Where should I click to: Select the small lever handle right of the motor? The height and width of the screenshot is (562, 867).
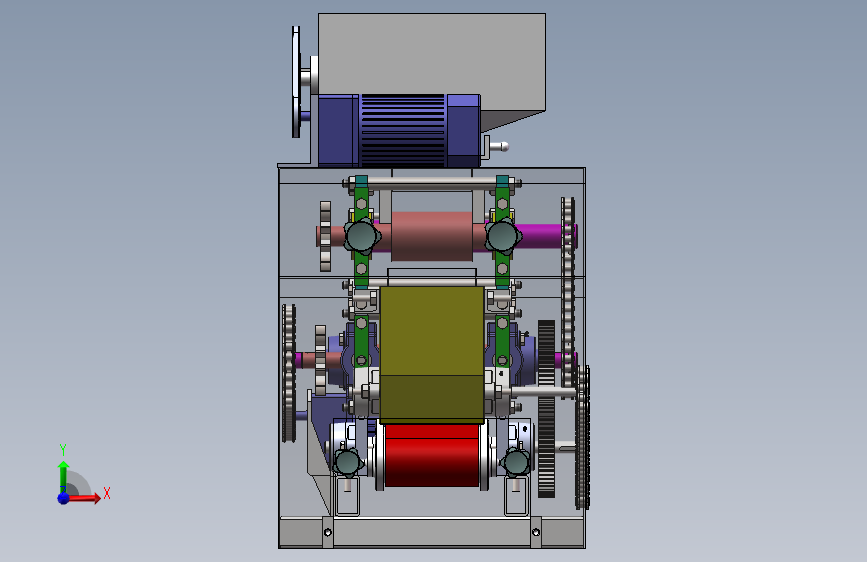tap(498, 147)
